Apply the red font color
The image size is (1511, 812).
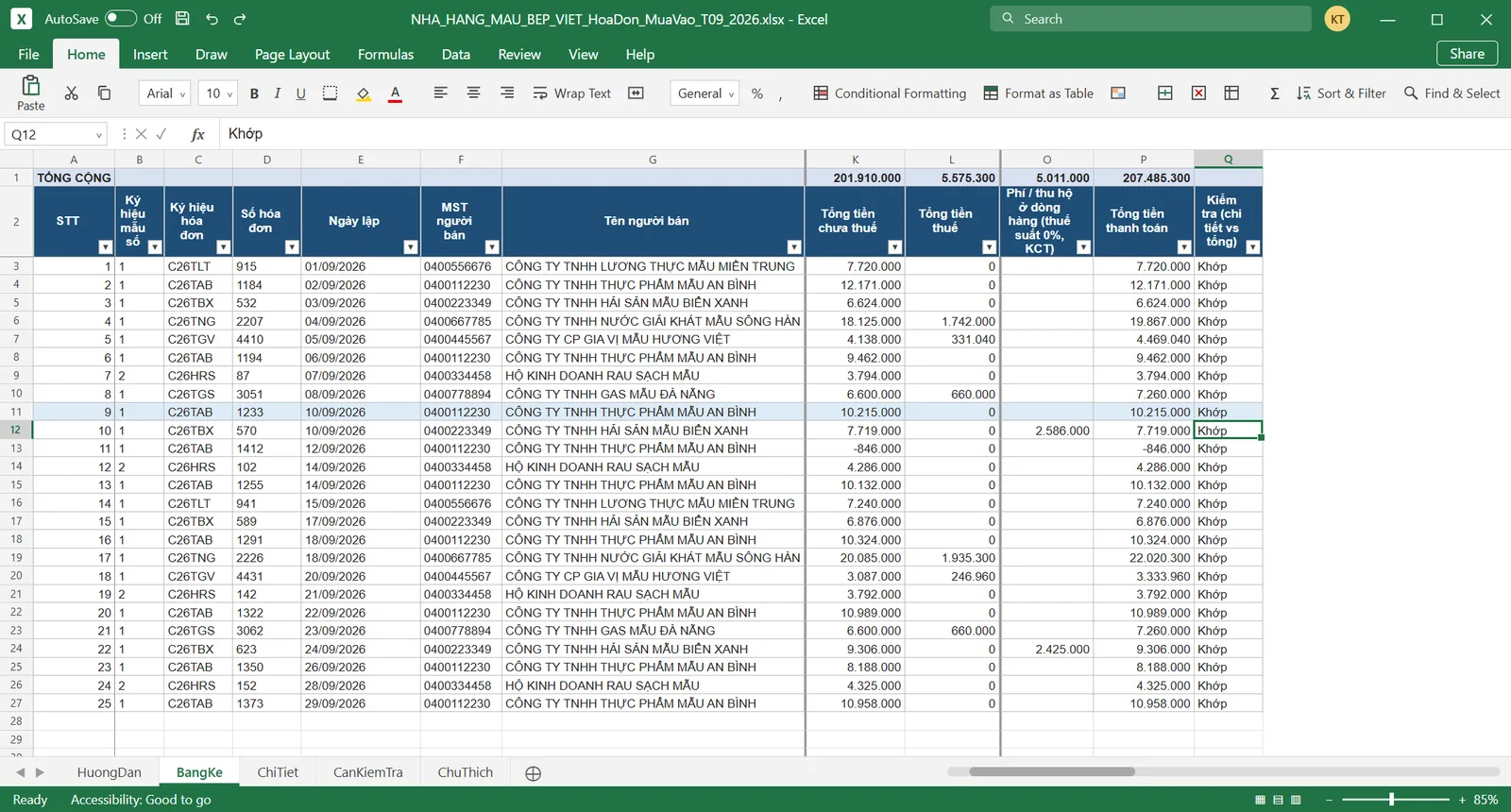click(395, 93)
